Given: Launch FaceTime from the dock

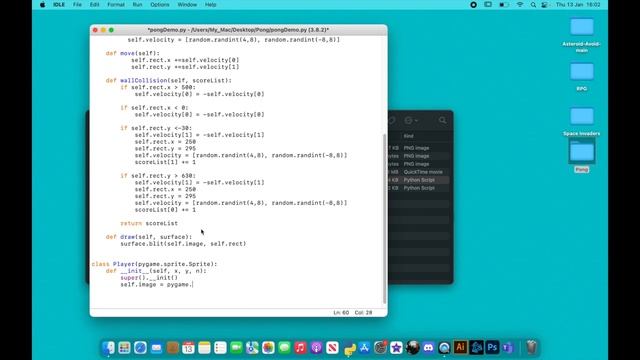Looking at the screenshot, I should (x=236, y=348).
